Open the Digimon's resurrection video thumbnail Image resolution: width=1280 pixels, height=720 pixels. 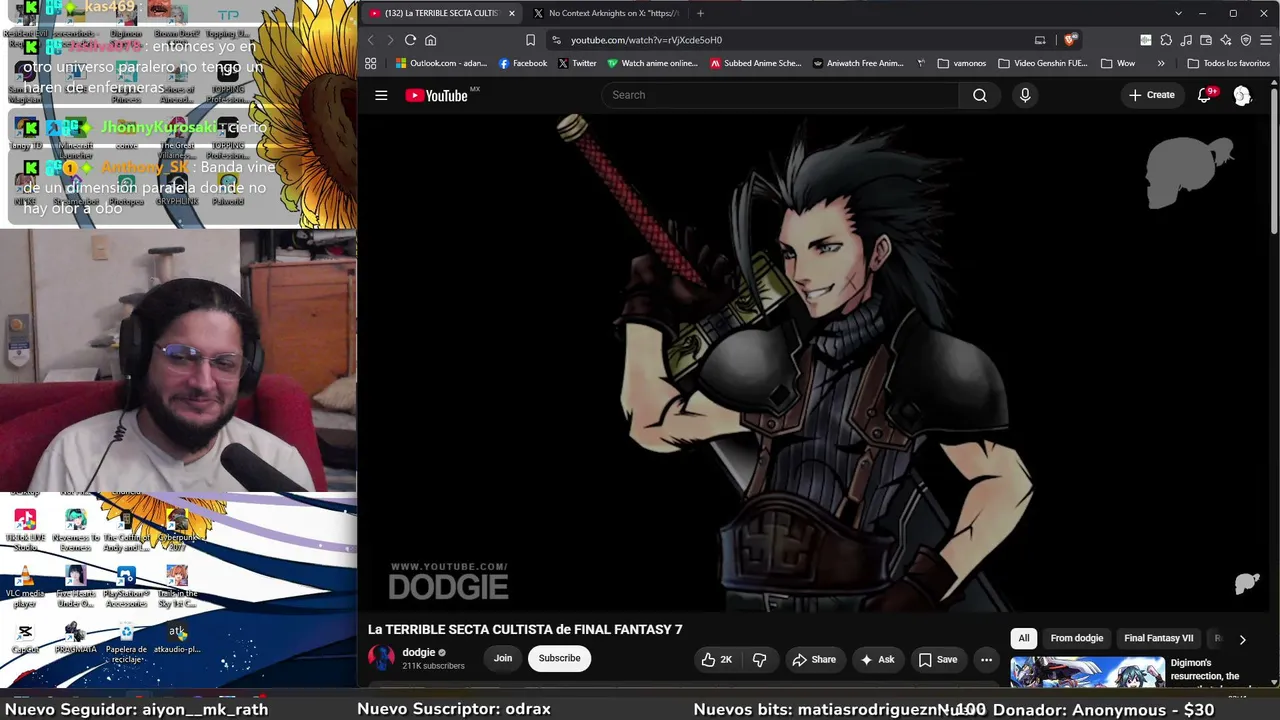1087,672
